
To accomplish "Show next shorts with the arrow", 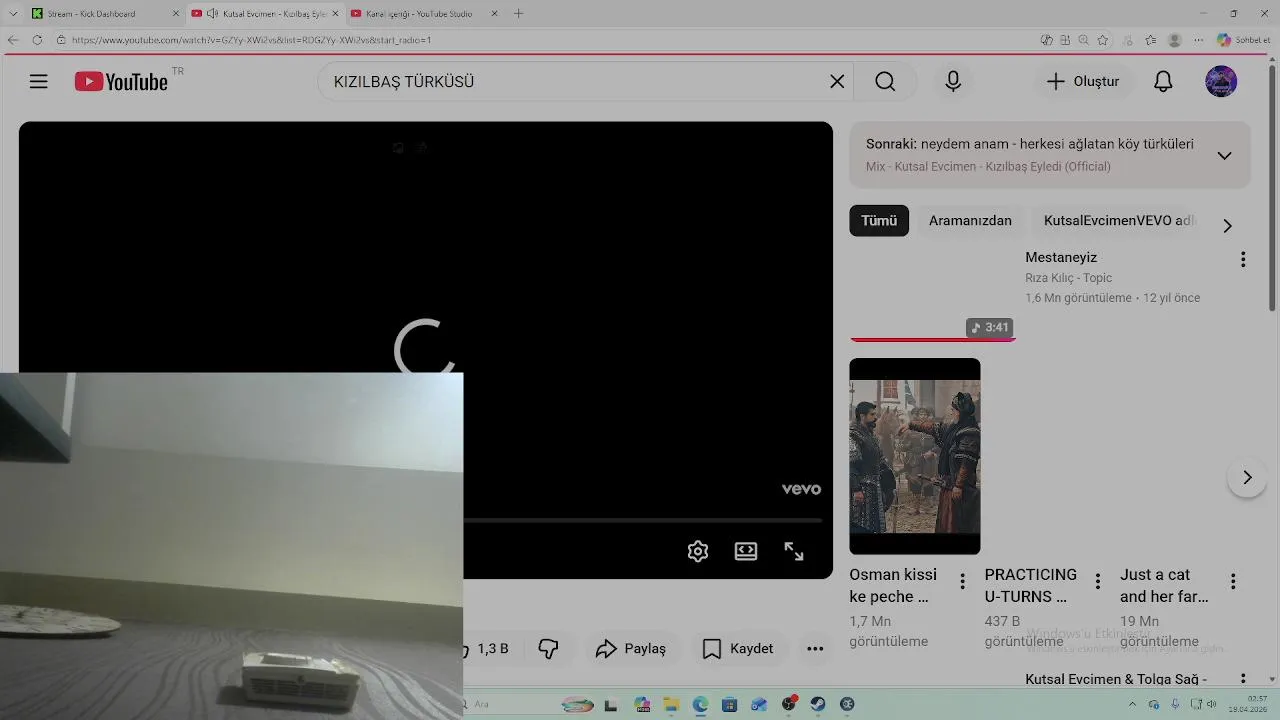I will 1247,478.
